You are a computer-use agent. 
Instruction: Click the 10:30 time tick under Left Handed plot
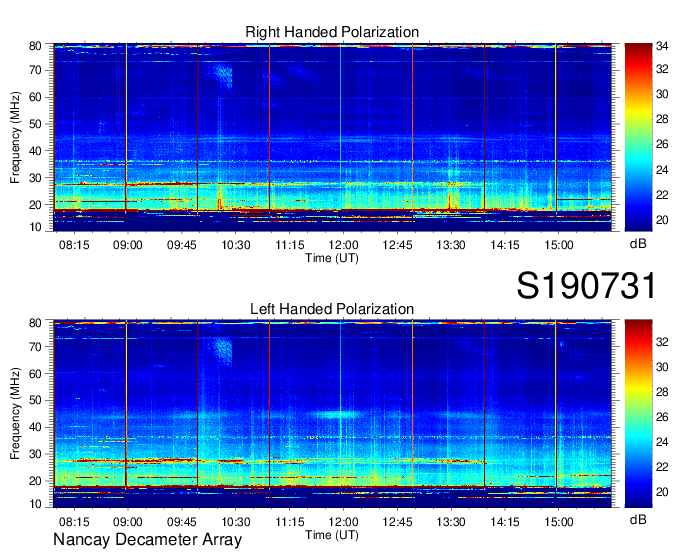[236, 522]
